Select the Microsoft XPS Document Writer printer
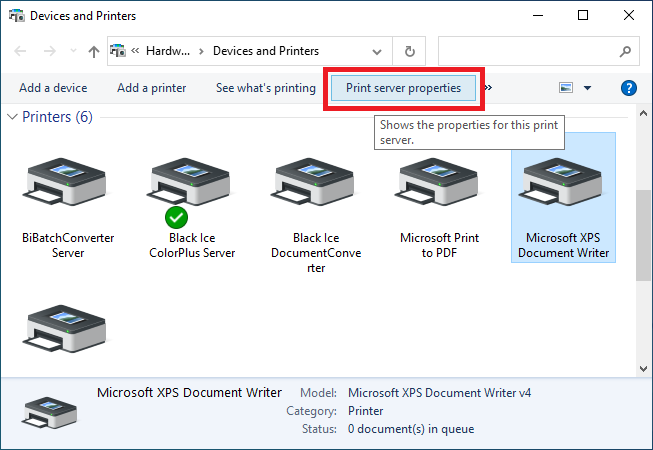The image size is (653, 450). (x=563, y=198)
